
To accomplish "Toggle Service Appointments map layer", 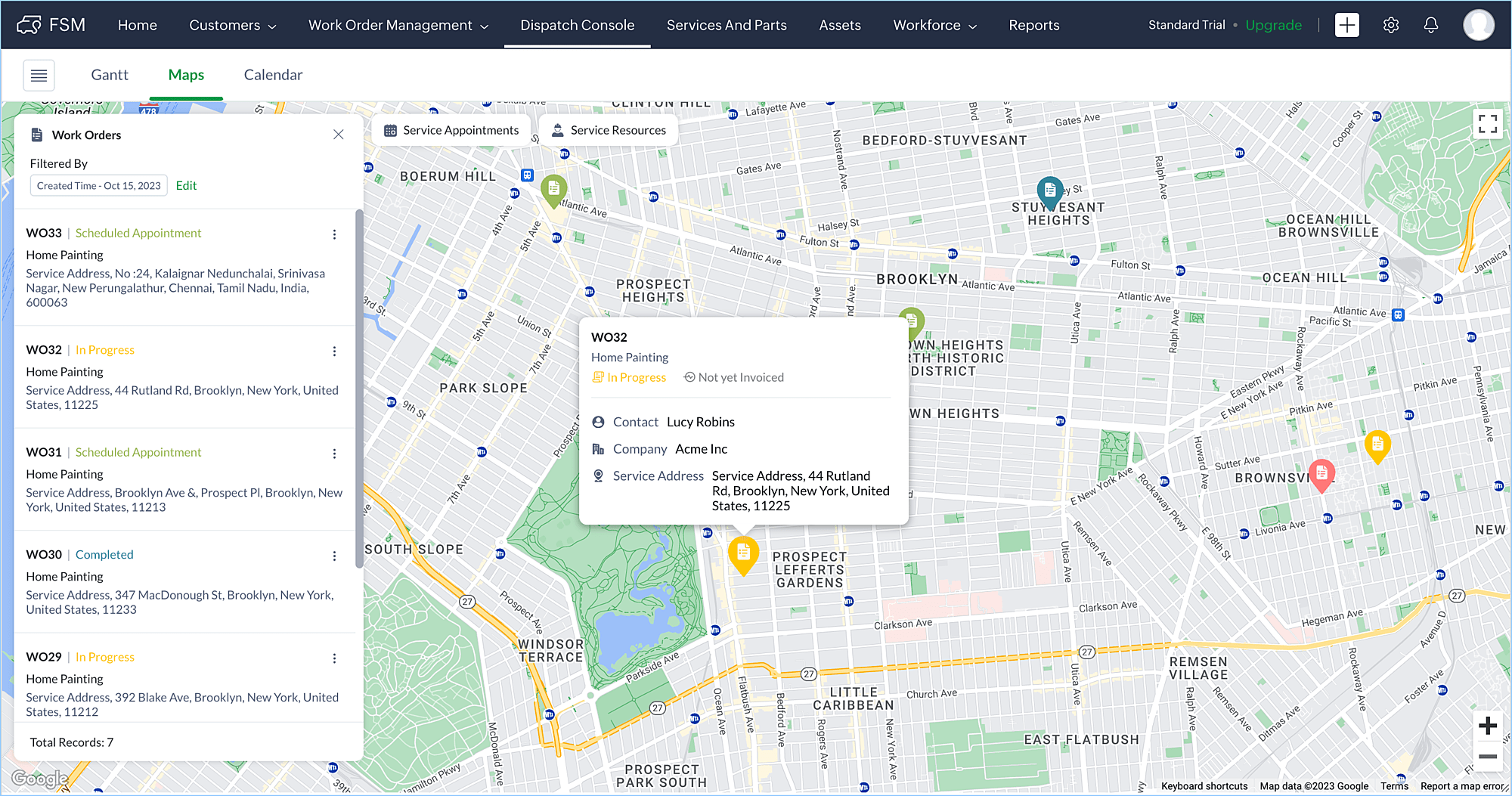I will point(452,130).
